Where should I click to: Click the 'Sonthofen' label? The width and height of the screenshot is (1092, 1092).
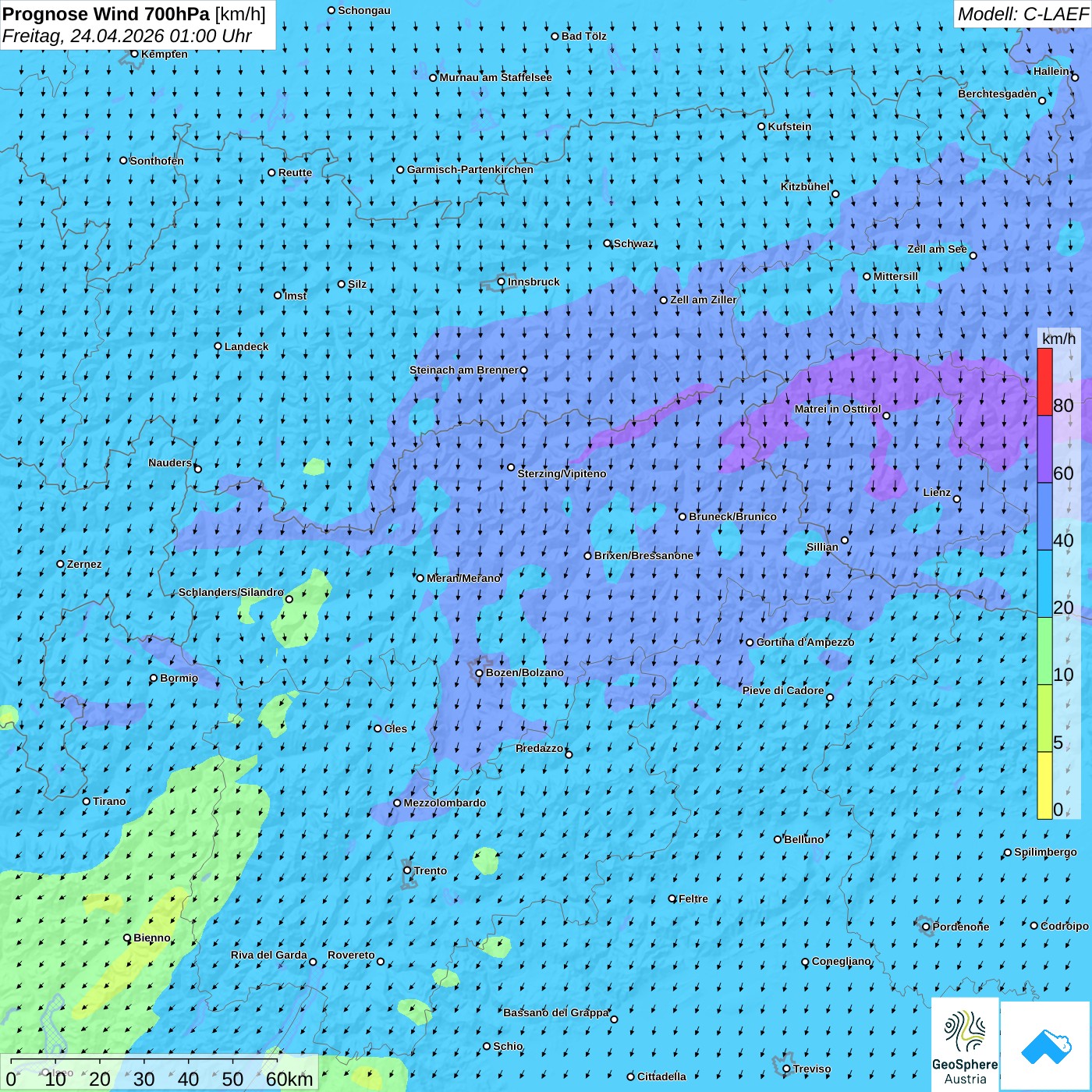pyautogui.click(x=157, y=161)
